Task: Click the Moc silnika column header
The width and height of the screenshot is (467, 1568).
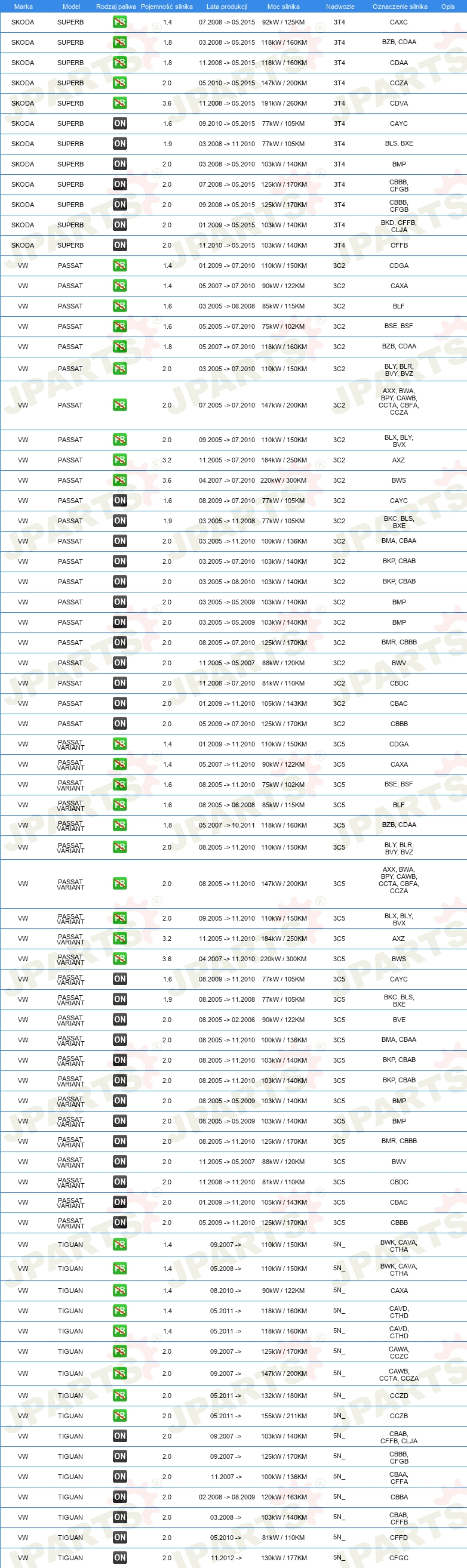Action: 283,7
